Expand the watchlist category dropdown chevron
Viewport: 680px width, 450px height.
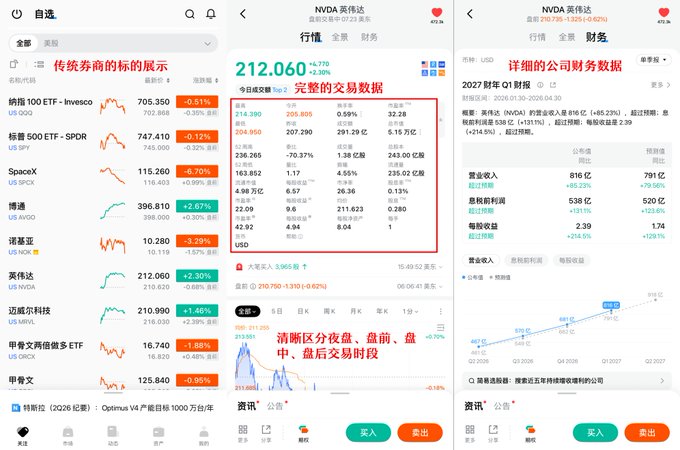click(208, 43)
